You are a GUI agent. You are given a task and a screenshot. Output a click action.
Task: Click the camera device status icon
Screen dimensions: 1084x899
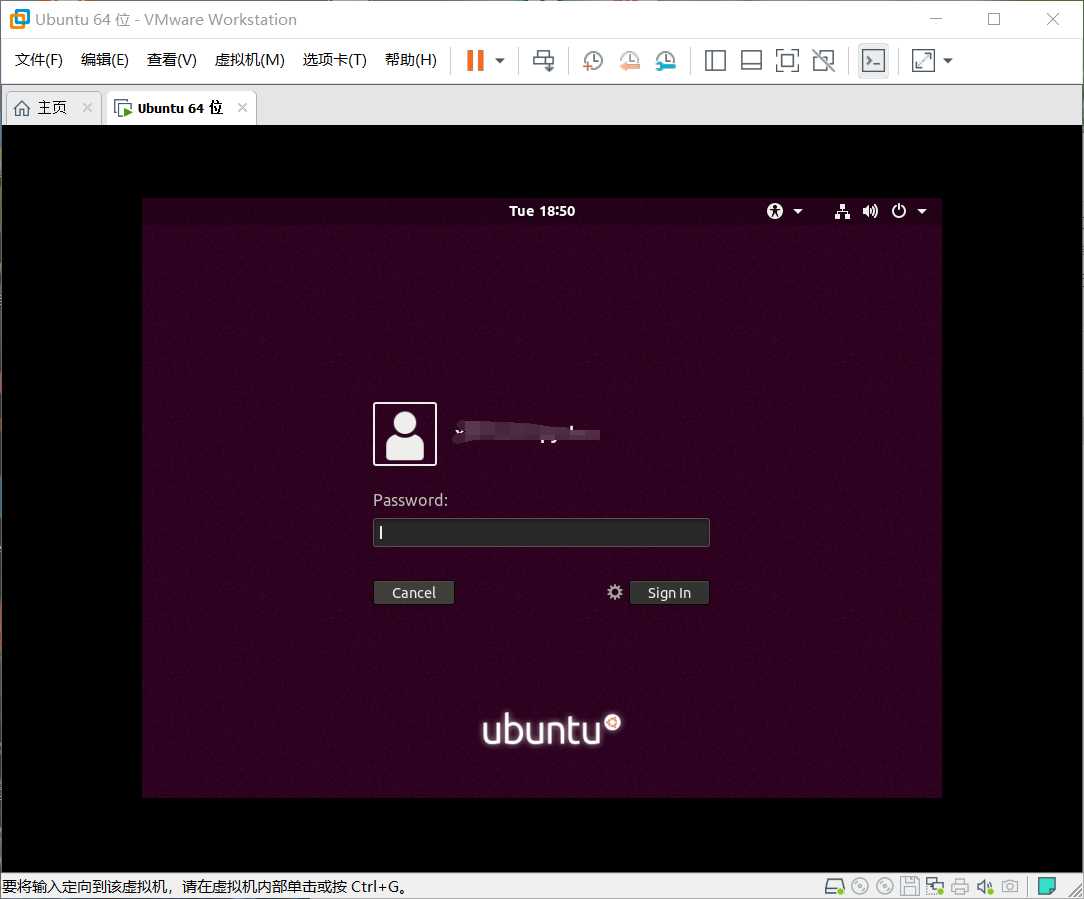1010,886
